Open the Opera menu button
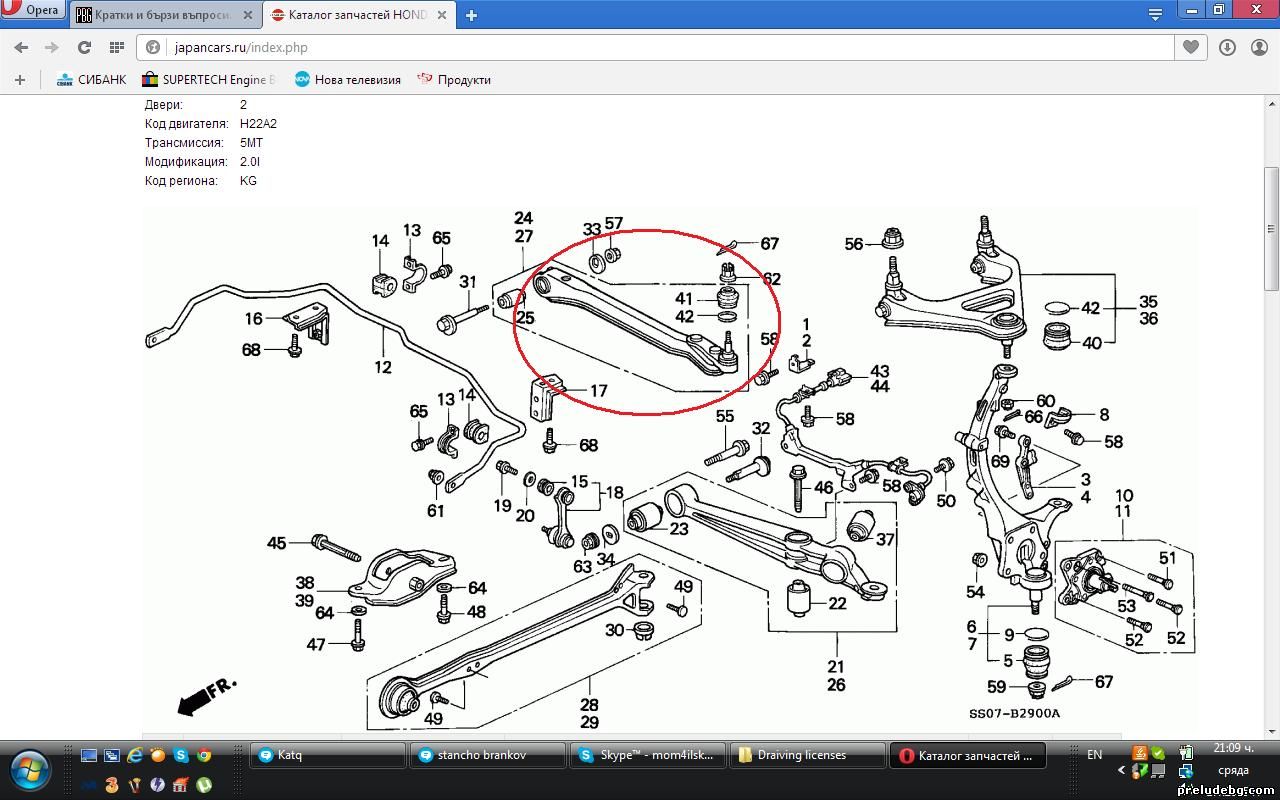1280x800 pixels. pyautogui.click(x=34, y=11)
